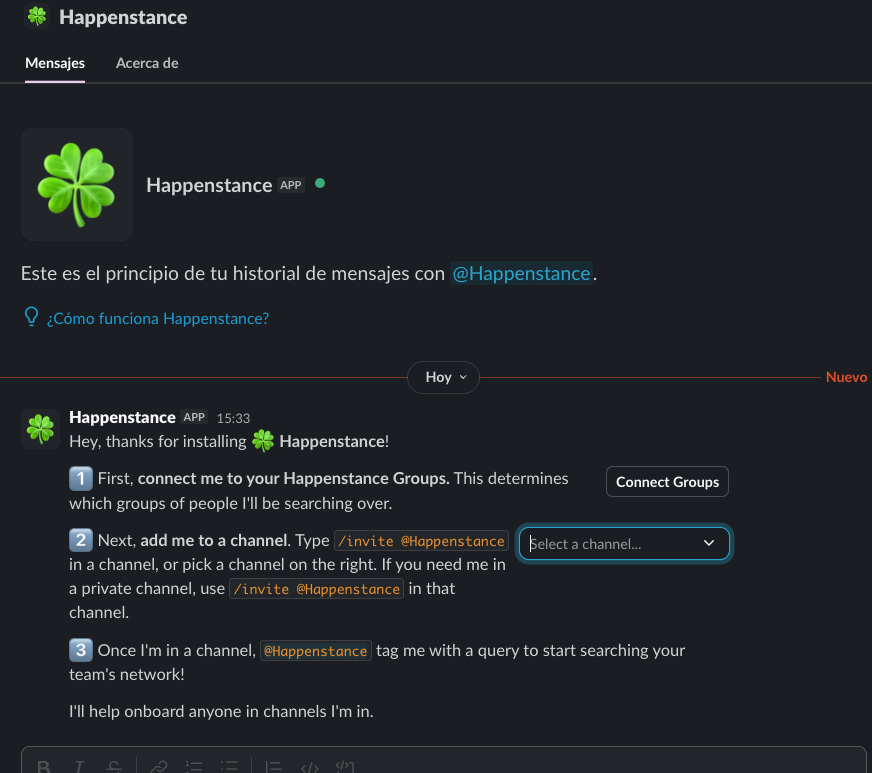872x773 pixels.
Task: Open the @Happenstance mention link
Action: coord(521,273)
